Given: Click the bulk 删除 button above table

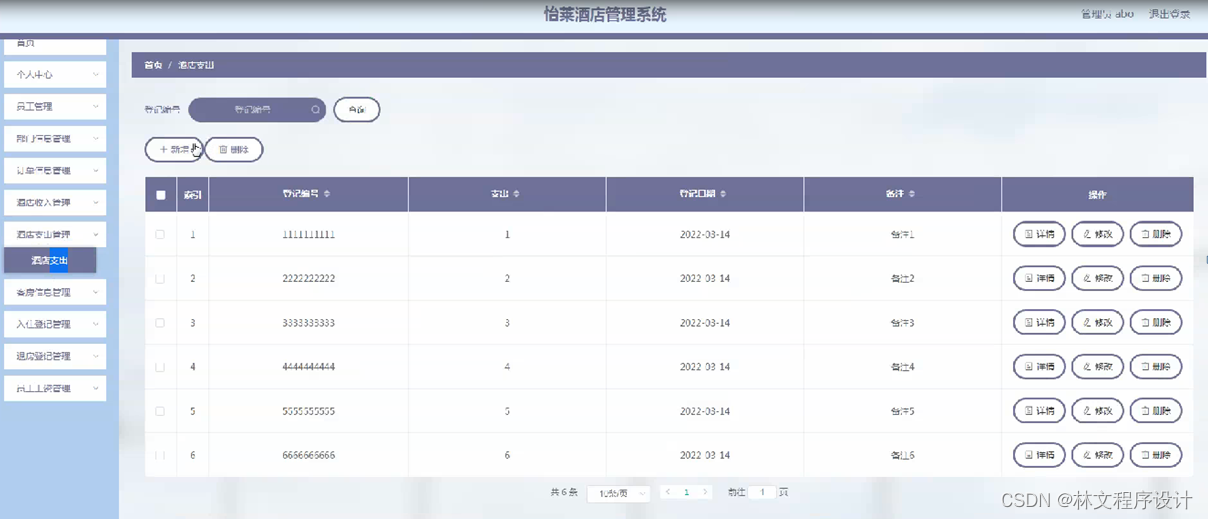Looking at the screenshot, I should [x=234, y=149].
